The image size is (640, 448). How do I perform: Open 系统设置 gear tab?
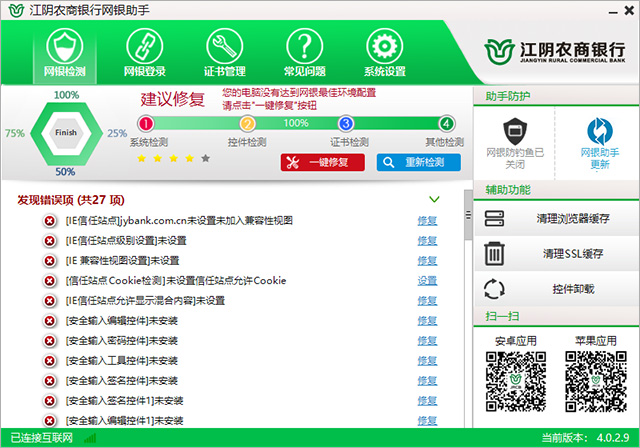[x=384, y=53]
